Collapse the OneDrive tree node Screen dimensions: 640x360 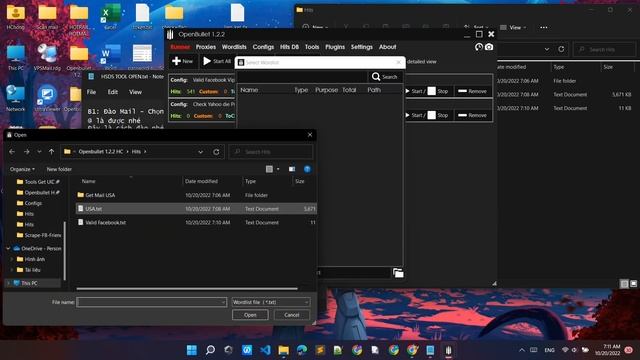click(x=8, y=248)
